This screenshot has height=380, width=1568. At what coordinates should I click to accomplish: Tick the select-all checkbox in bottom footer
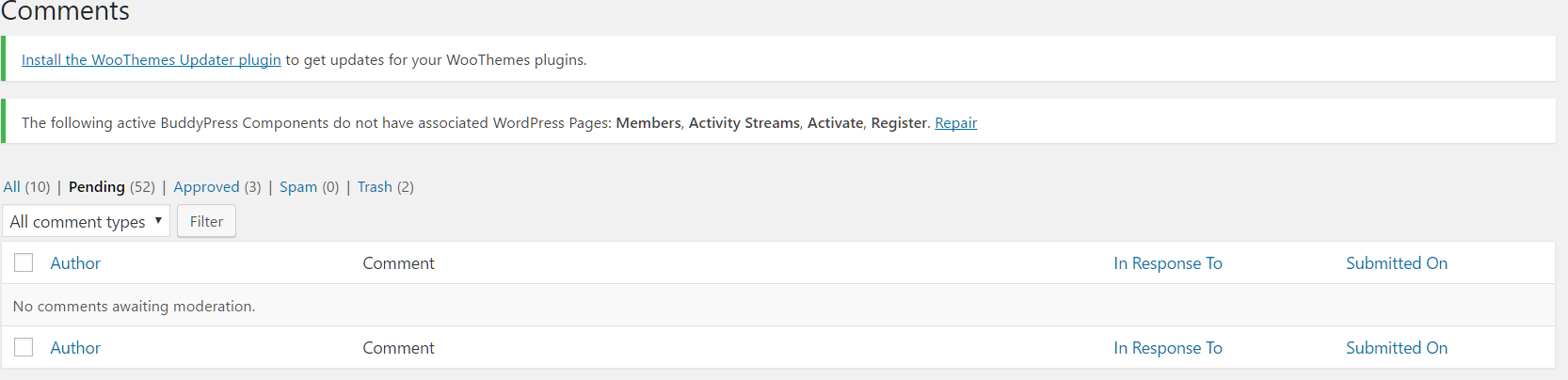coord(24,348)
